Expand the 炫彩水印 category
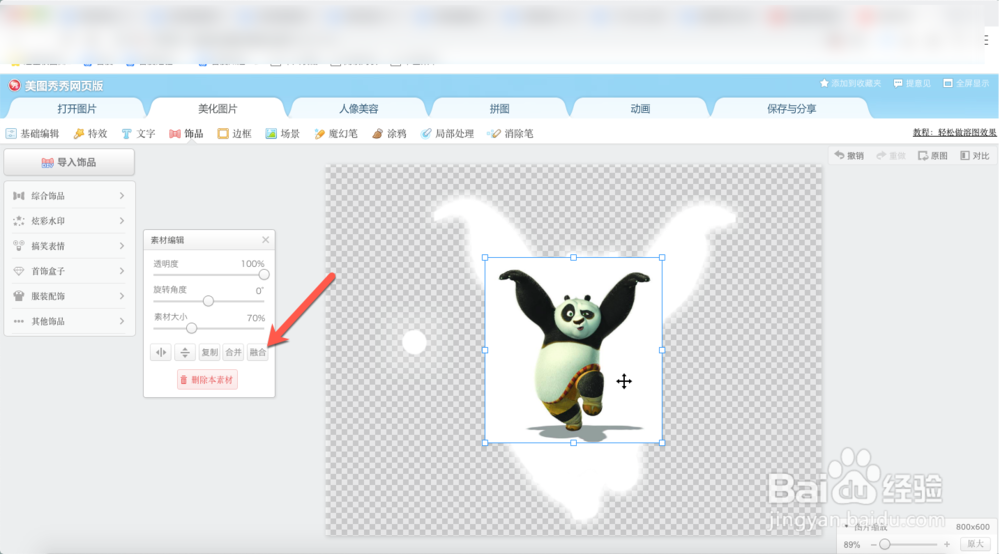This screenshot has height=554, width=1000. (x=69, y=221)
